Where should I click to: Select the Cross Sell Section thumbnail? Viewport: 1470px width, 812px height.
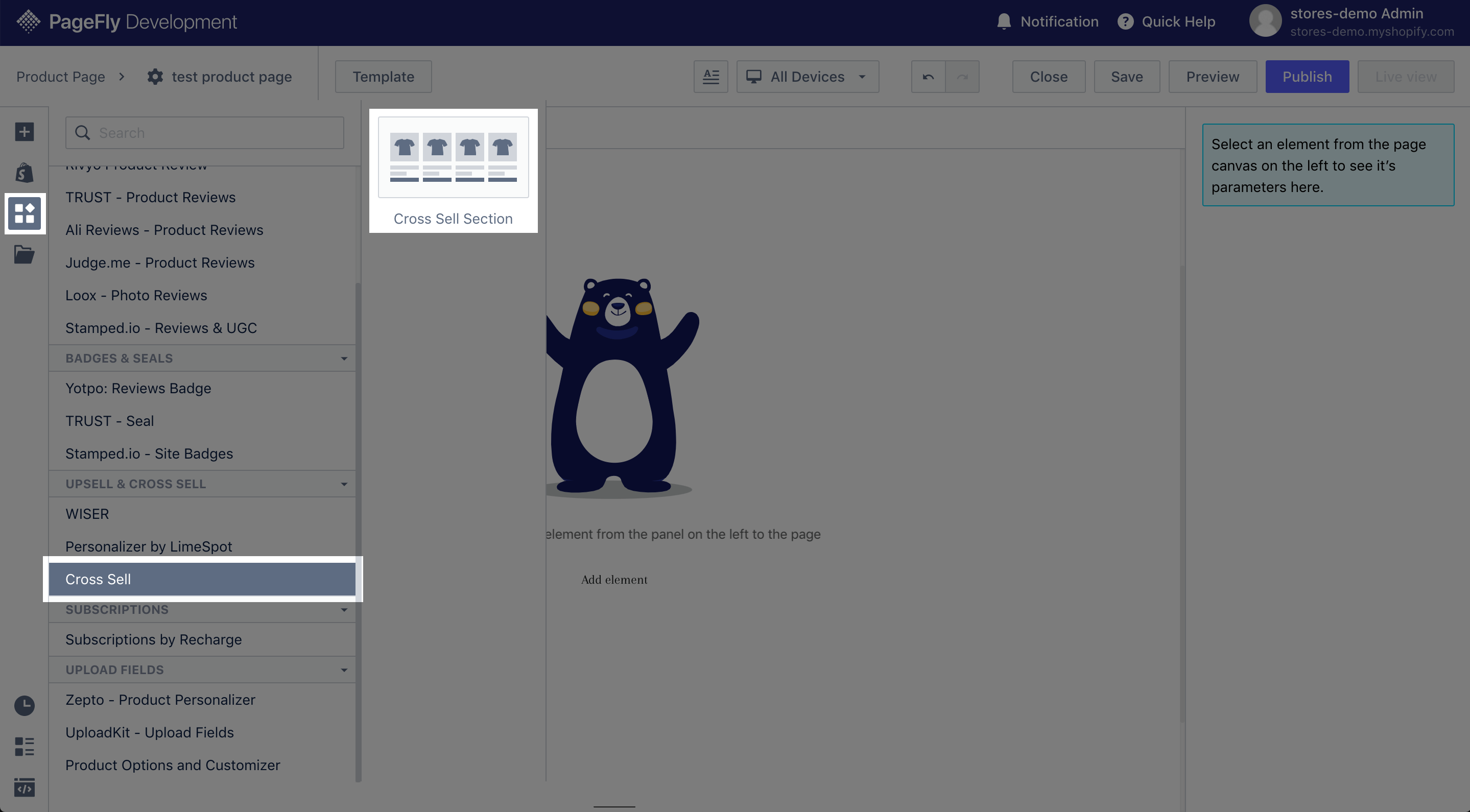[453, 157]
